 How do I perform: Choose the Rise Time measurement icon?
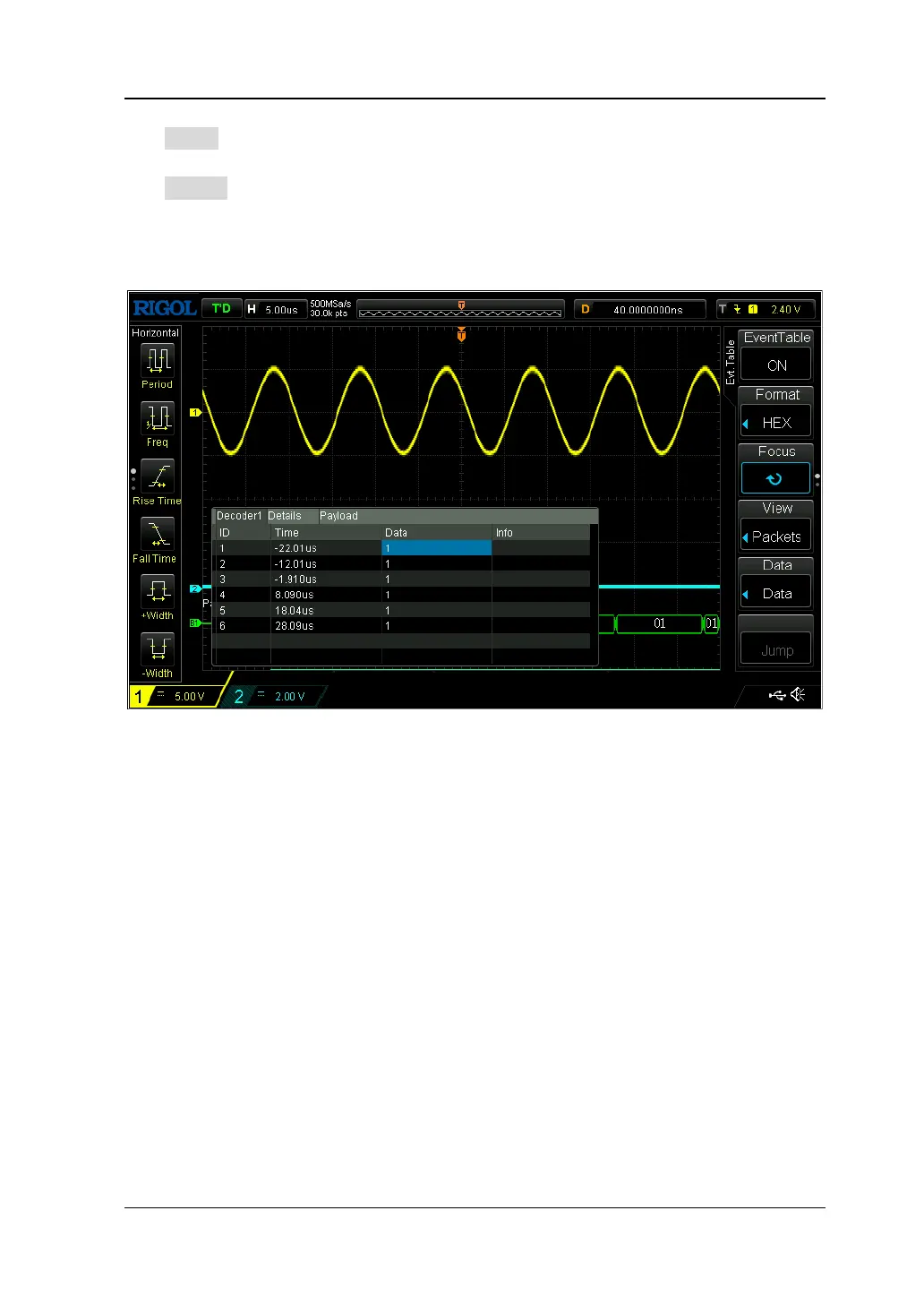158,476
